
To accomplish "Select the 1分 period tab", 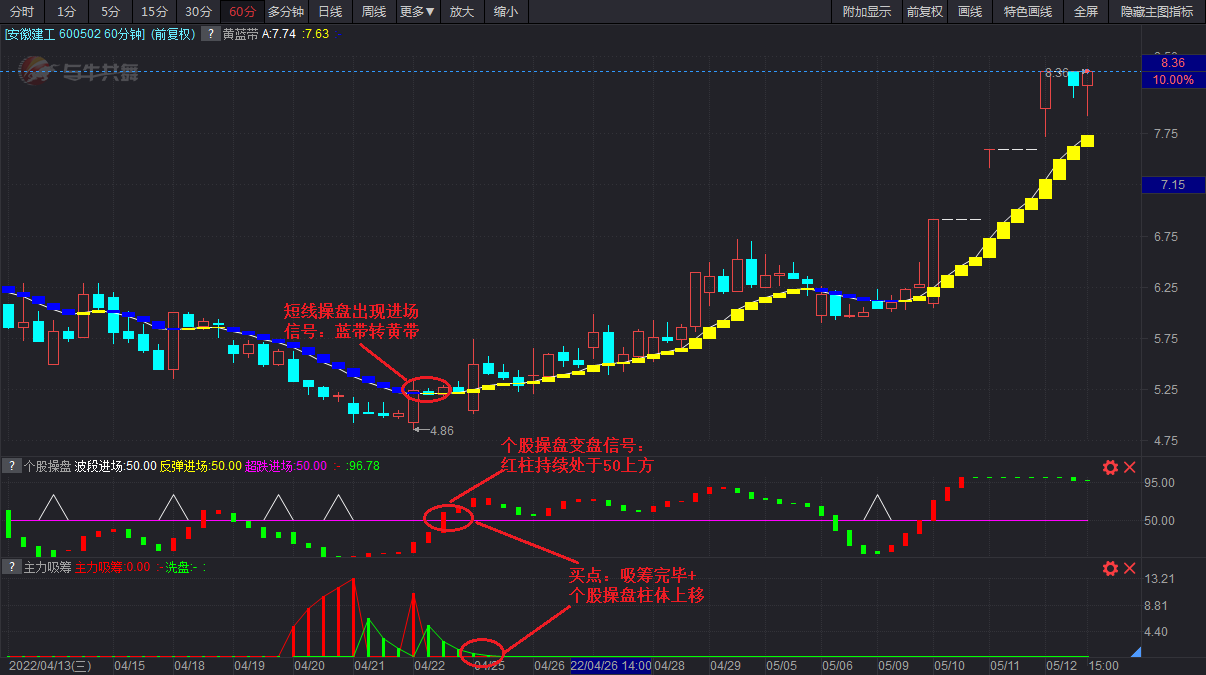I will pos(66,12).
